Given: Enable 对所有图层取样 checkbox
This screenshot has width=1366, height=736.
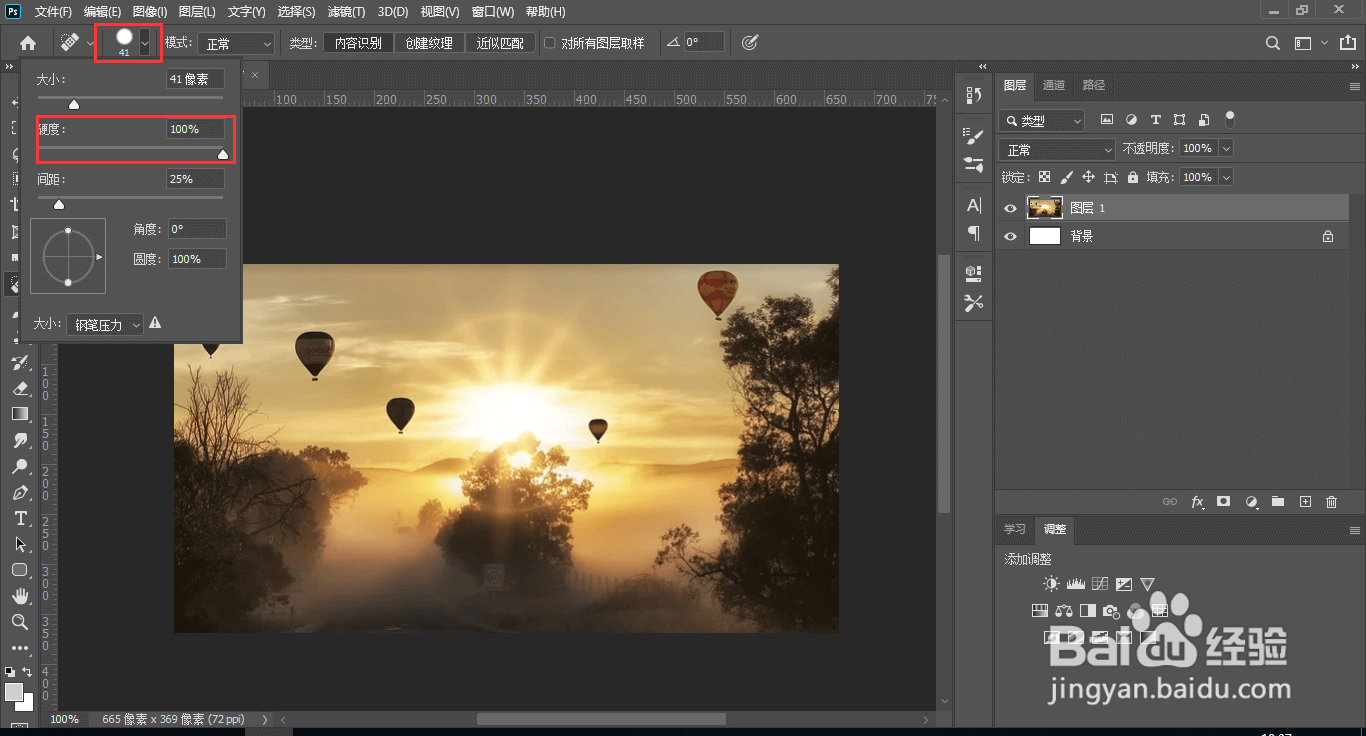Looking at the screenshot, I should point(550,43).
